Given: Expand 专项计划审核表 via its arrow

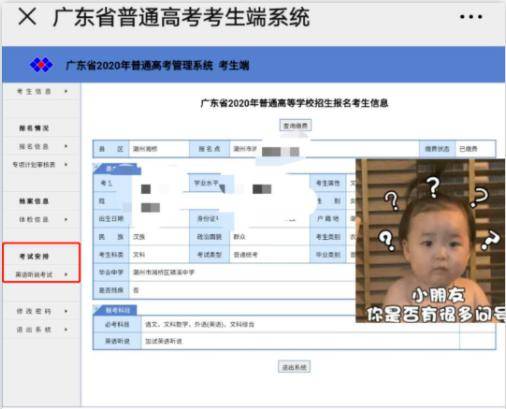Looking at the screenshot, I should [x=66, y=164].
